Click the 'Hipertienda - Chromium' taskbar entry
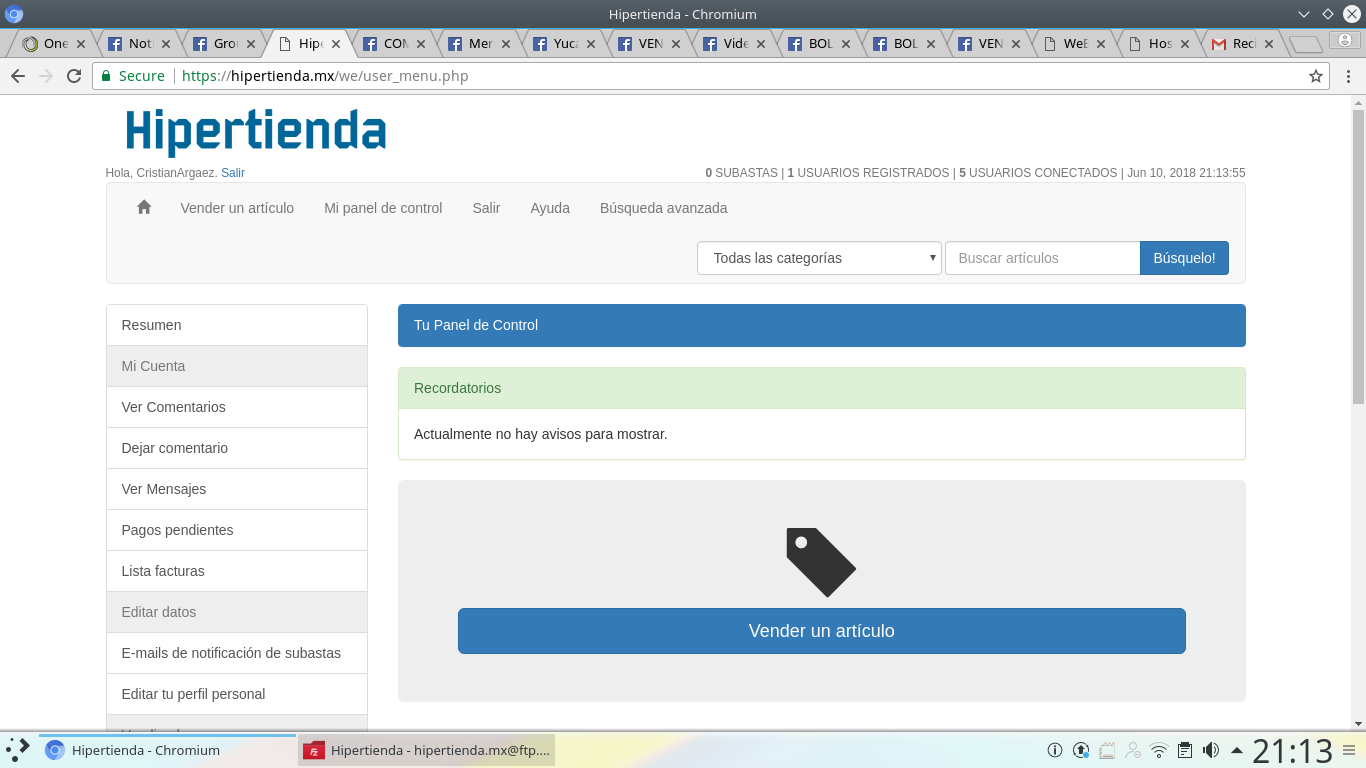The height and width of the screenshot is (768, 1366). pyautogui.click(x=168, y=750)
